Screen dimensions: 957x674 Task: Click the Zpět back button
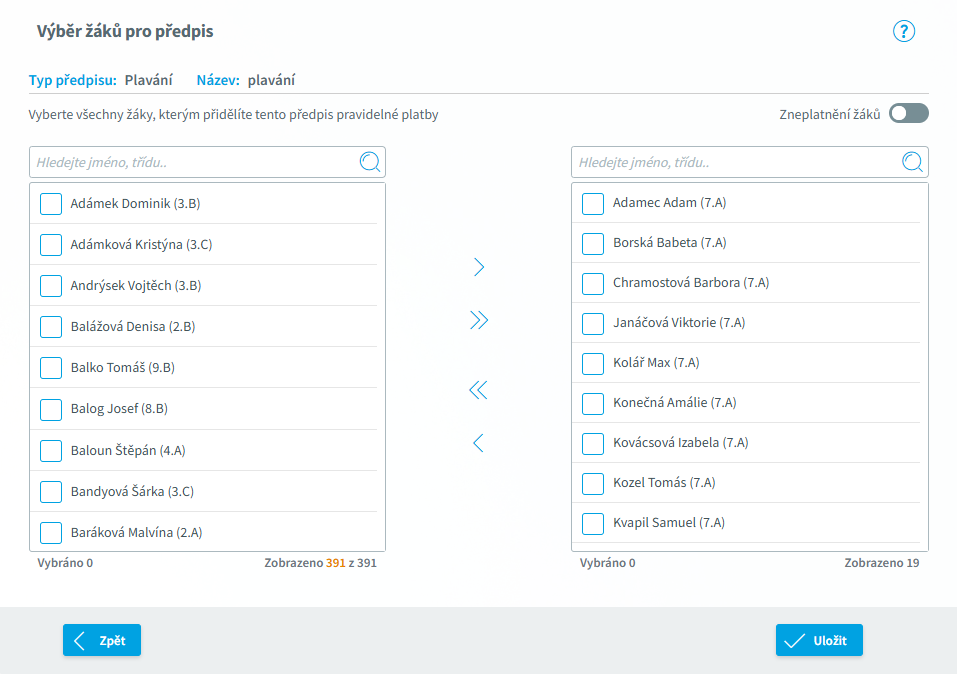coord(102,640)
